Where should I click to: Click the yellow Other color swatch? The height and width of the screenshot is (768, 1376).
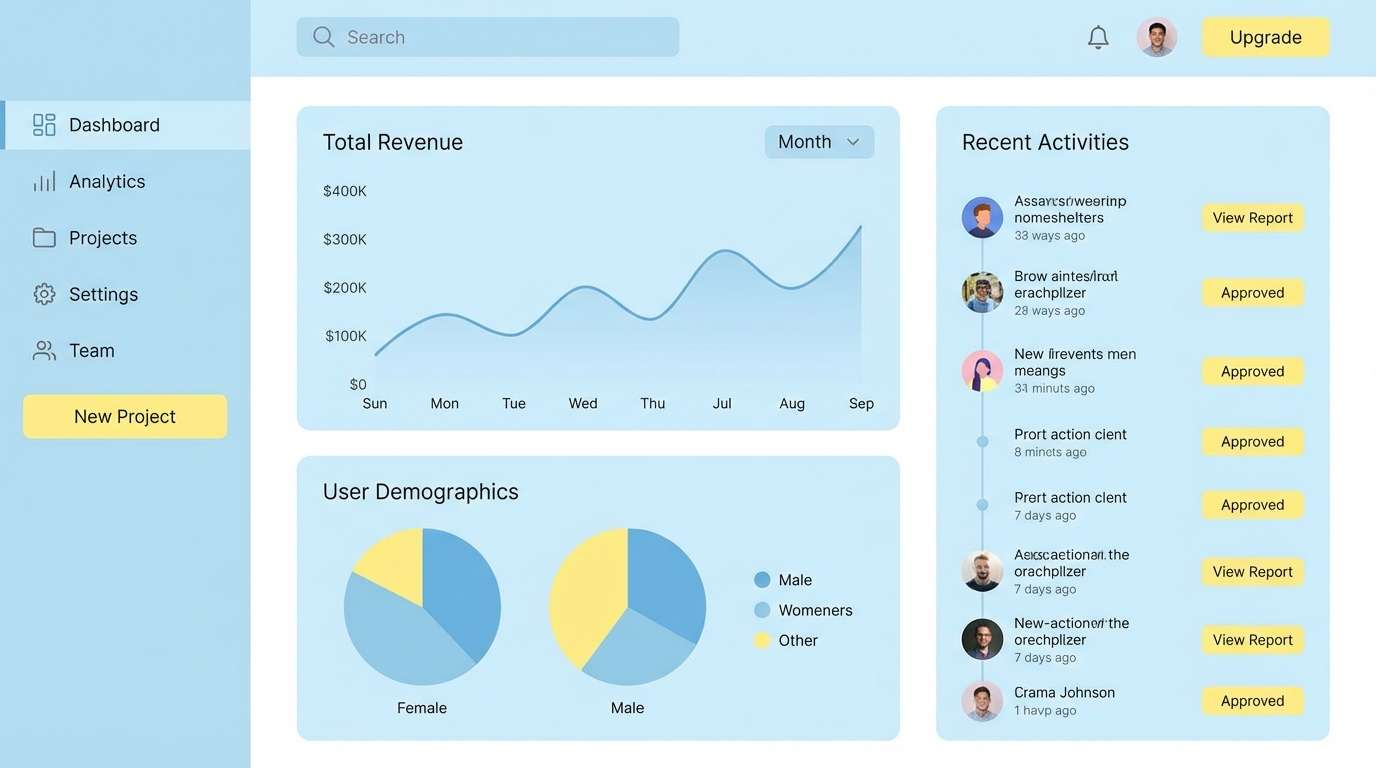click(x=762, y=640)
